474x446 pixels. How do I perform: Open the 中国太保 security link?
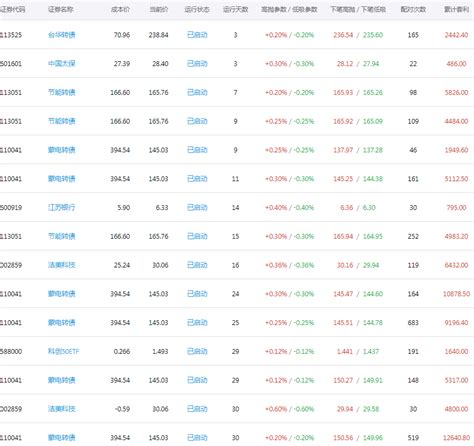pyautogui.click(x=62, y=64)
